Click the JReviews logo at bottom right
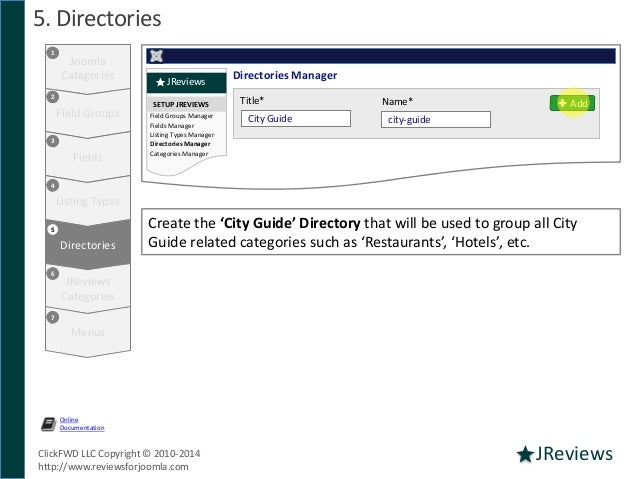The image size is (638, 479). point(565,453)
